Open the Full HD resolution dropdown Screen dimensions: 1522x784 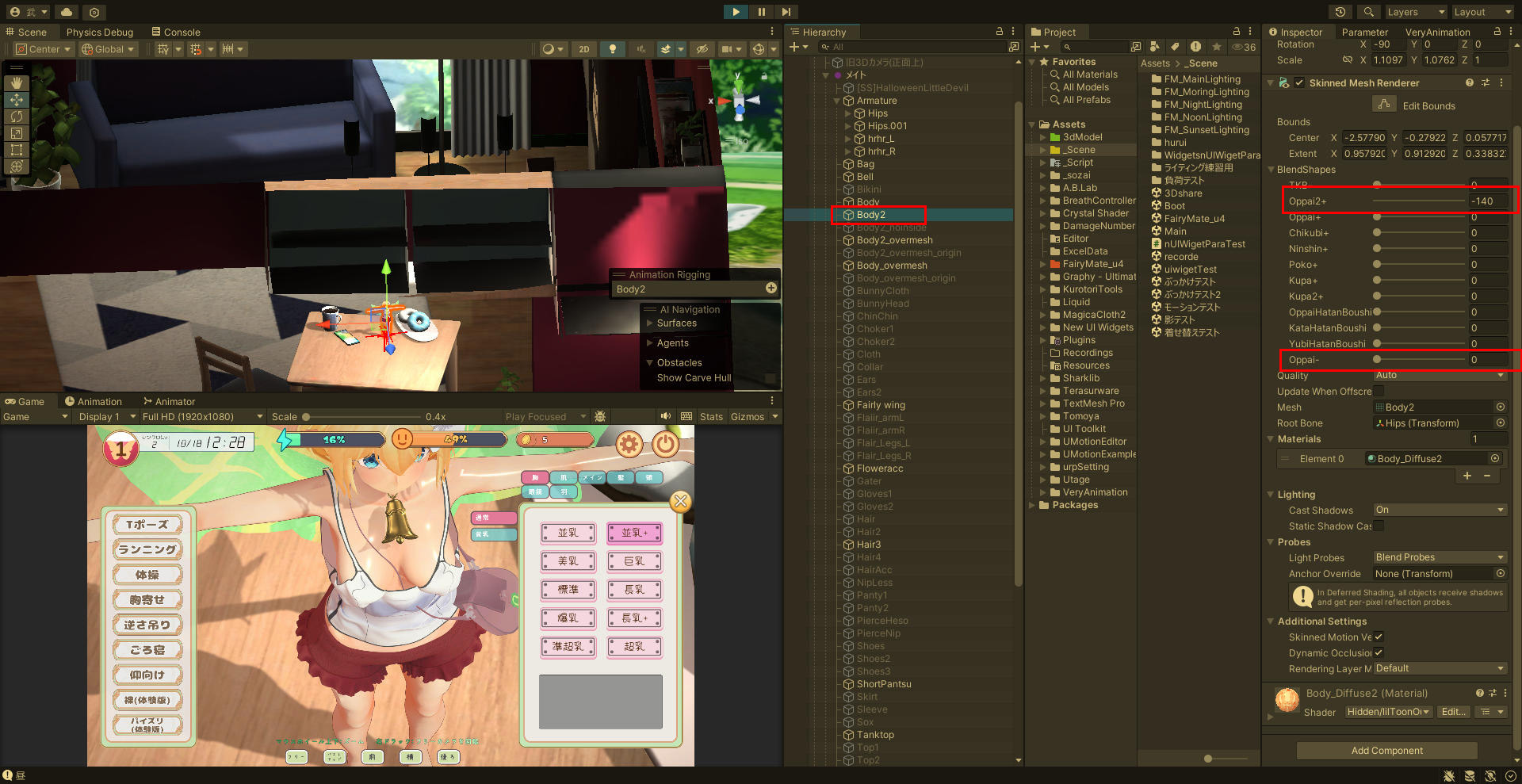(203, 416)
